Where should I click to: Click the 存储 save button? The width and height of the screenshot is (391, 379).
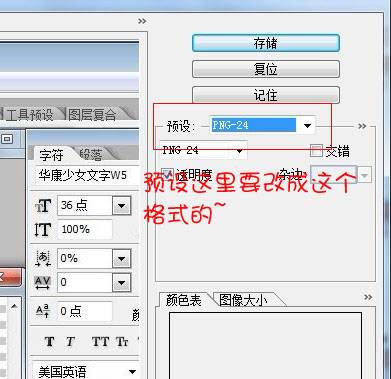tap(266, 43)
